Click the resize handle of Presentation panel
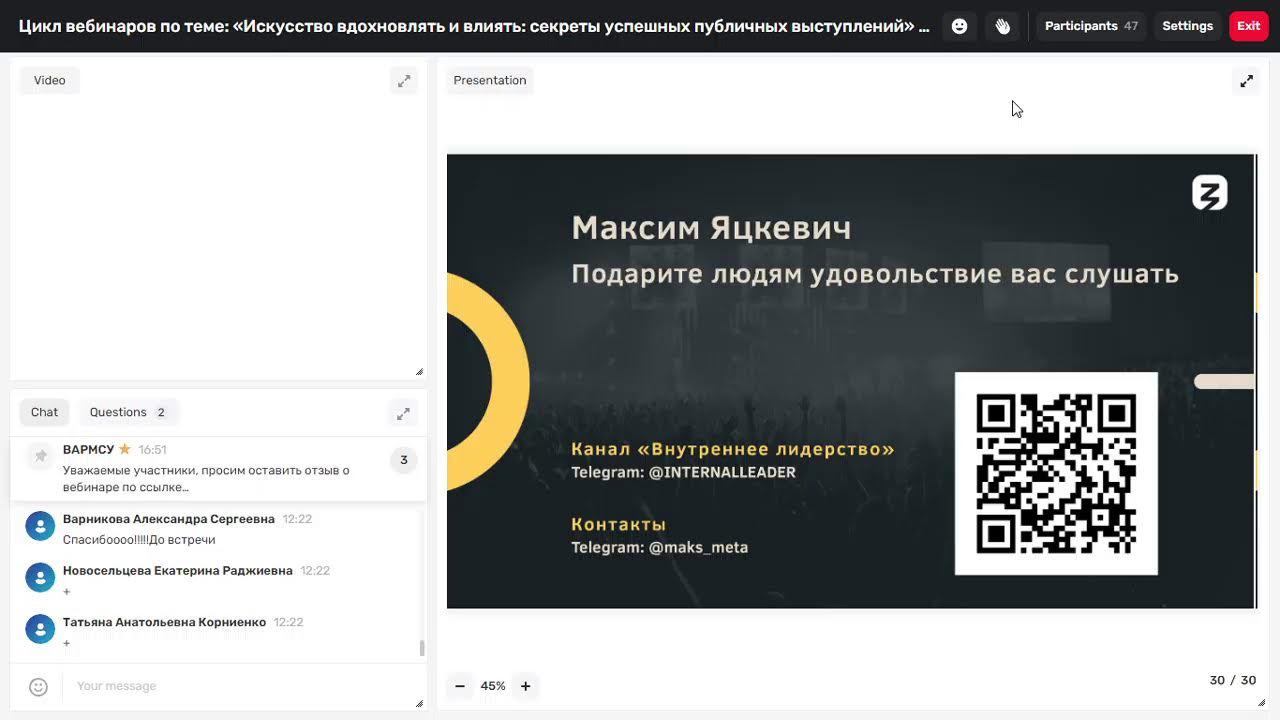Image resolution: width=1280 pixels, height=720 pixels. [1261, 703]
